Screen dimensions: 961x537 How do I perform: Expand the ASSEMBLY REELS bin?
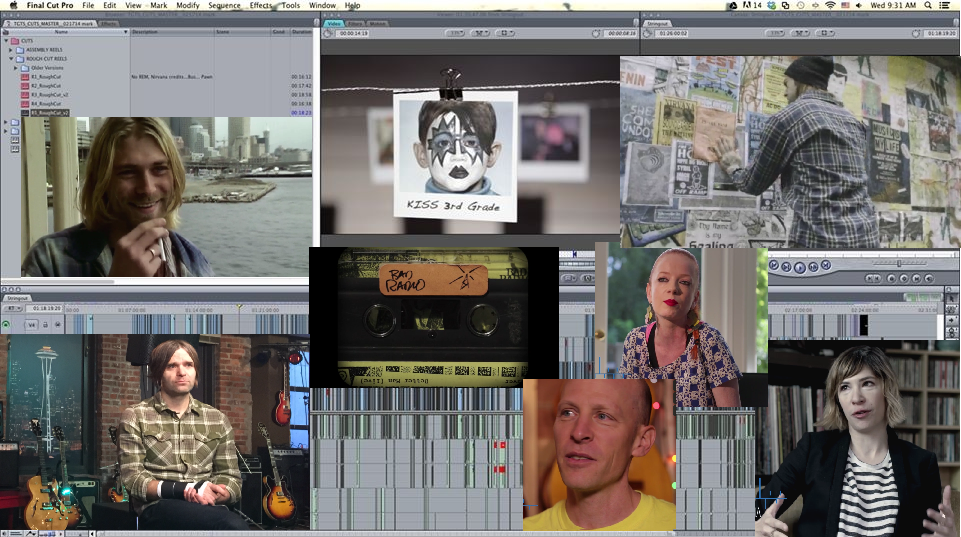click(11, 50)
